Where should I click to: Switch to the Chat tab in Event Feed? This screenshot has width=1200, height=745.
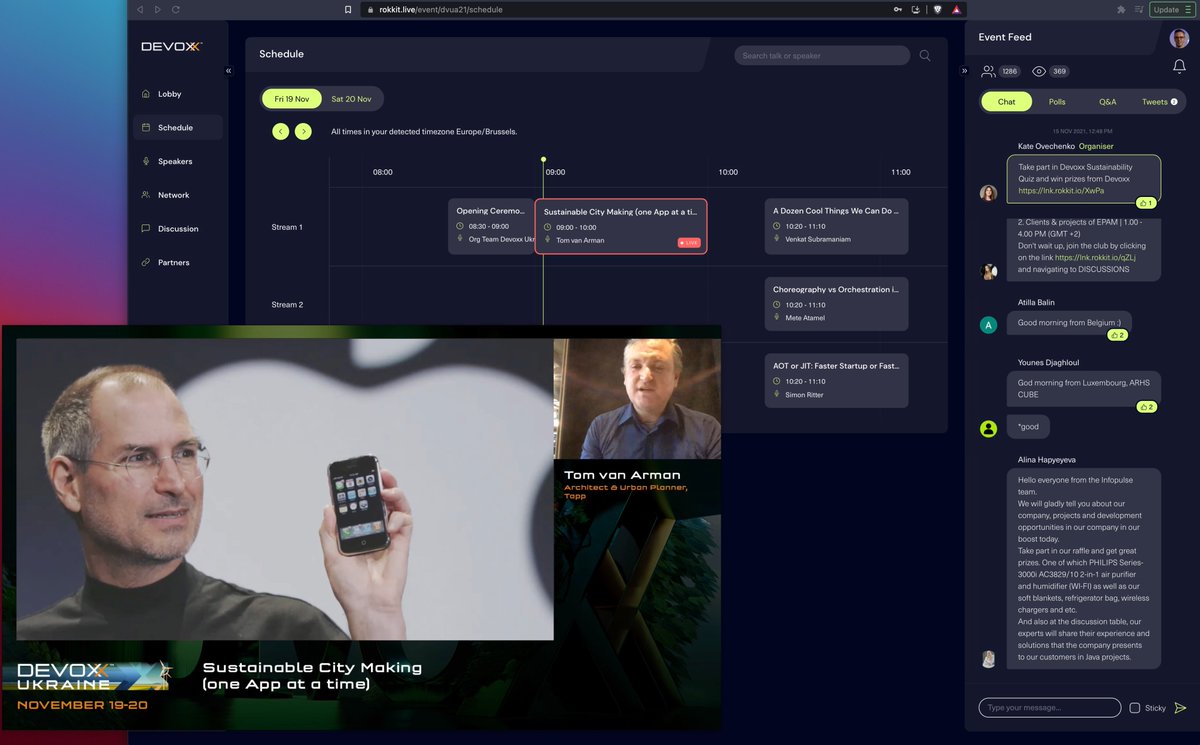coord(1006,102)
